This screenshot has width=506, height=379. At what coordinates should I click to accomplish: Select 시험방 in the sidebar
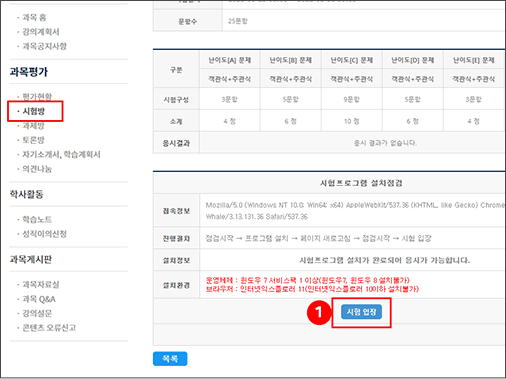click(33, 111)
